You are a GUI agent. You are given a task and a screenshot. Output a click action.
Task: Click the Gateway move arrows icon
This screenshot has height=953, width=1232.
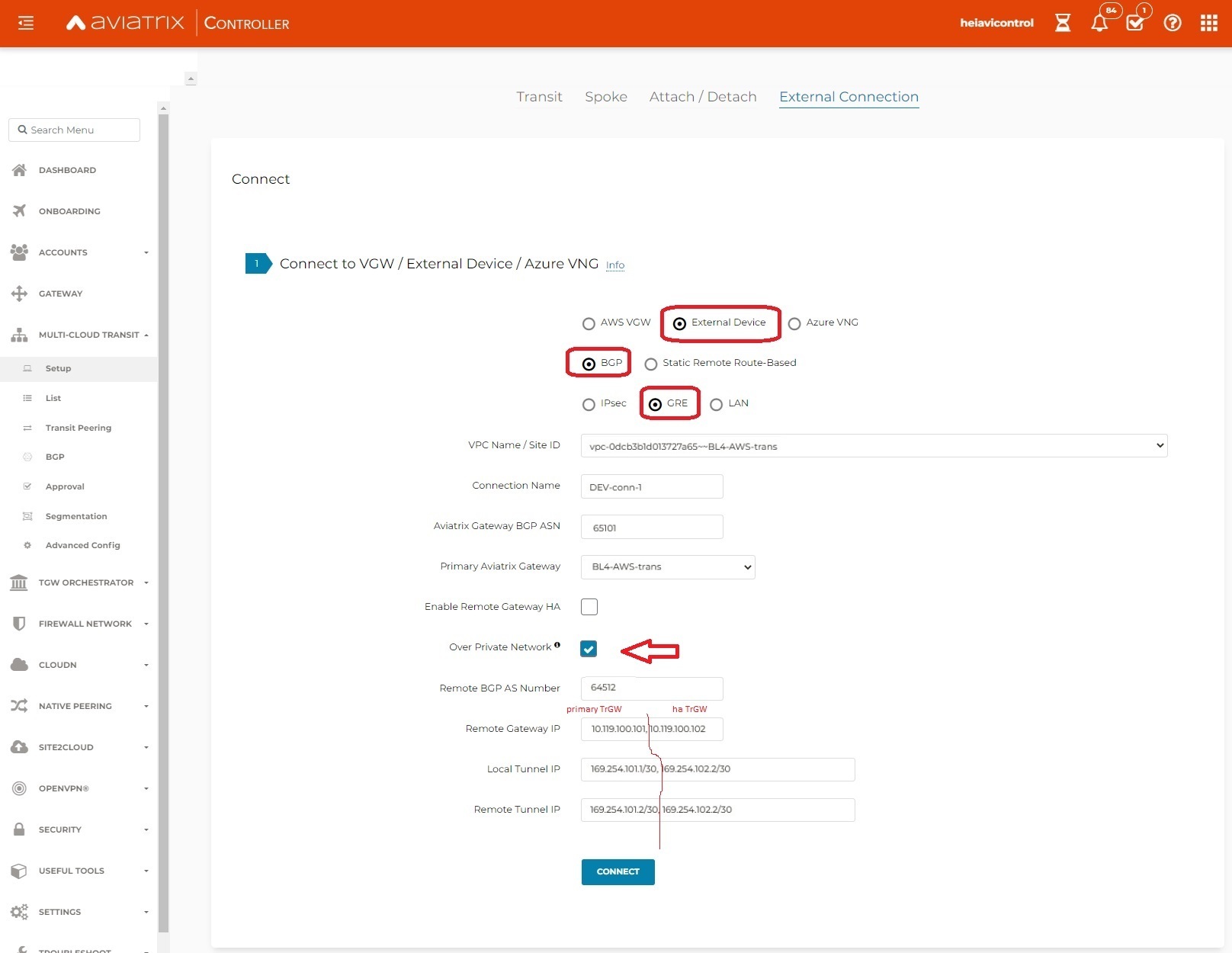click(20, 294)
